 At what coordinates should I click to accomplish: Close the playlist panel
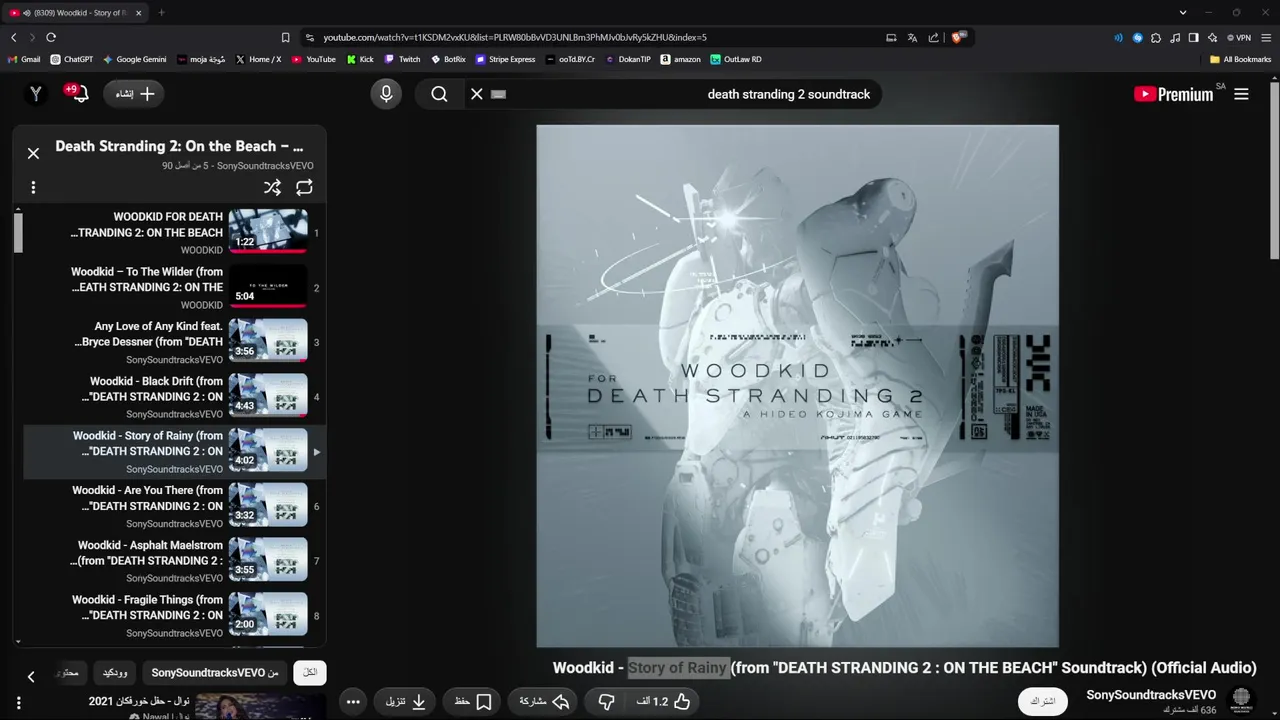click(33, 153)
